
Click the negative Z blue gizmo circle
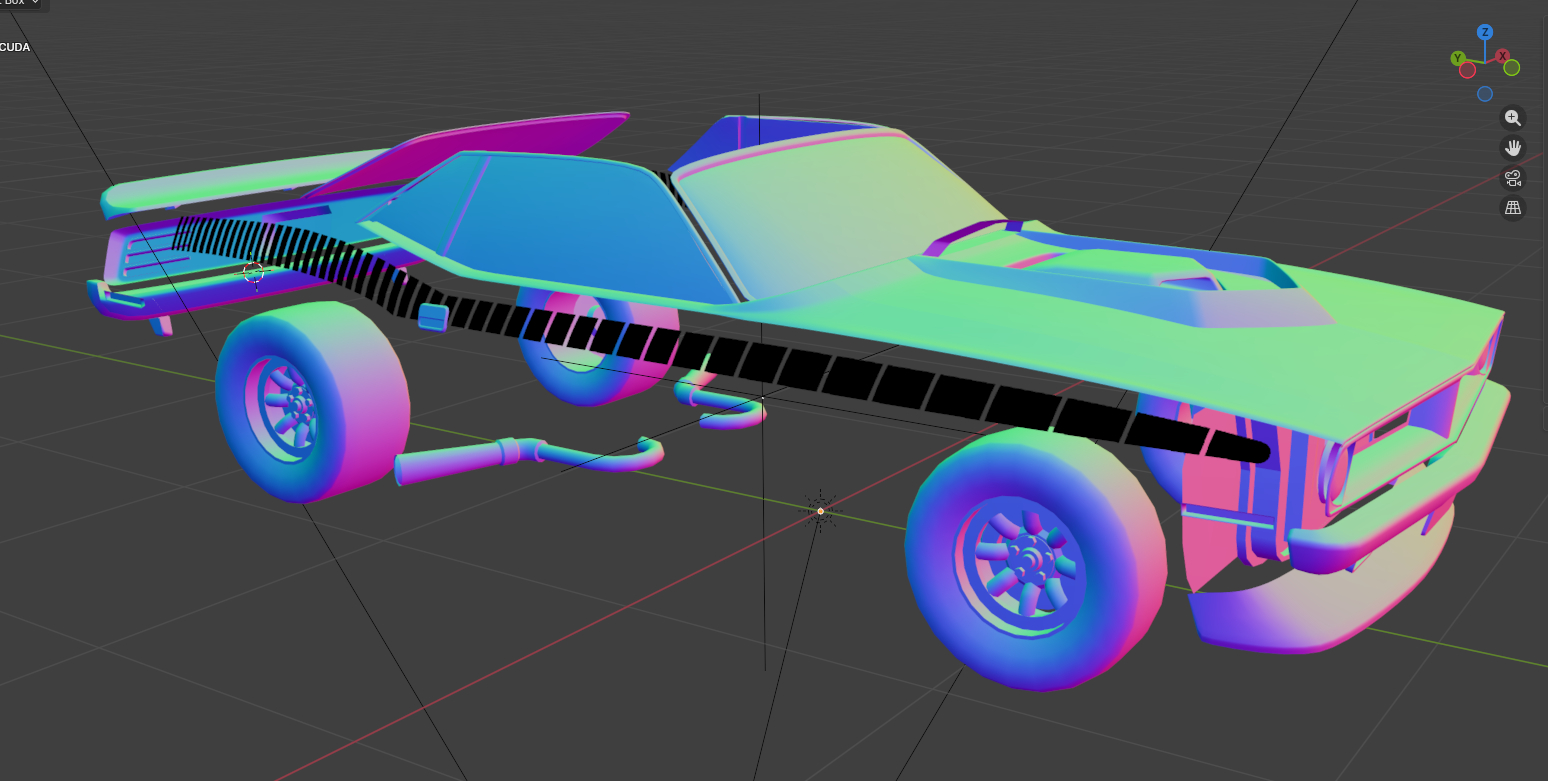click(1485, 94)
